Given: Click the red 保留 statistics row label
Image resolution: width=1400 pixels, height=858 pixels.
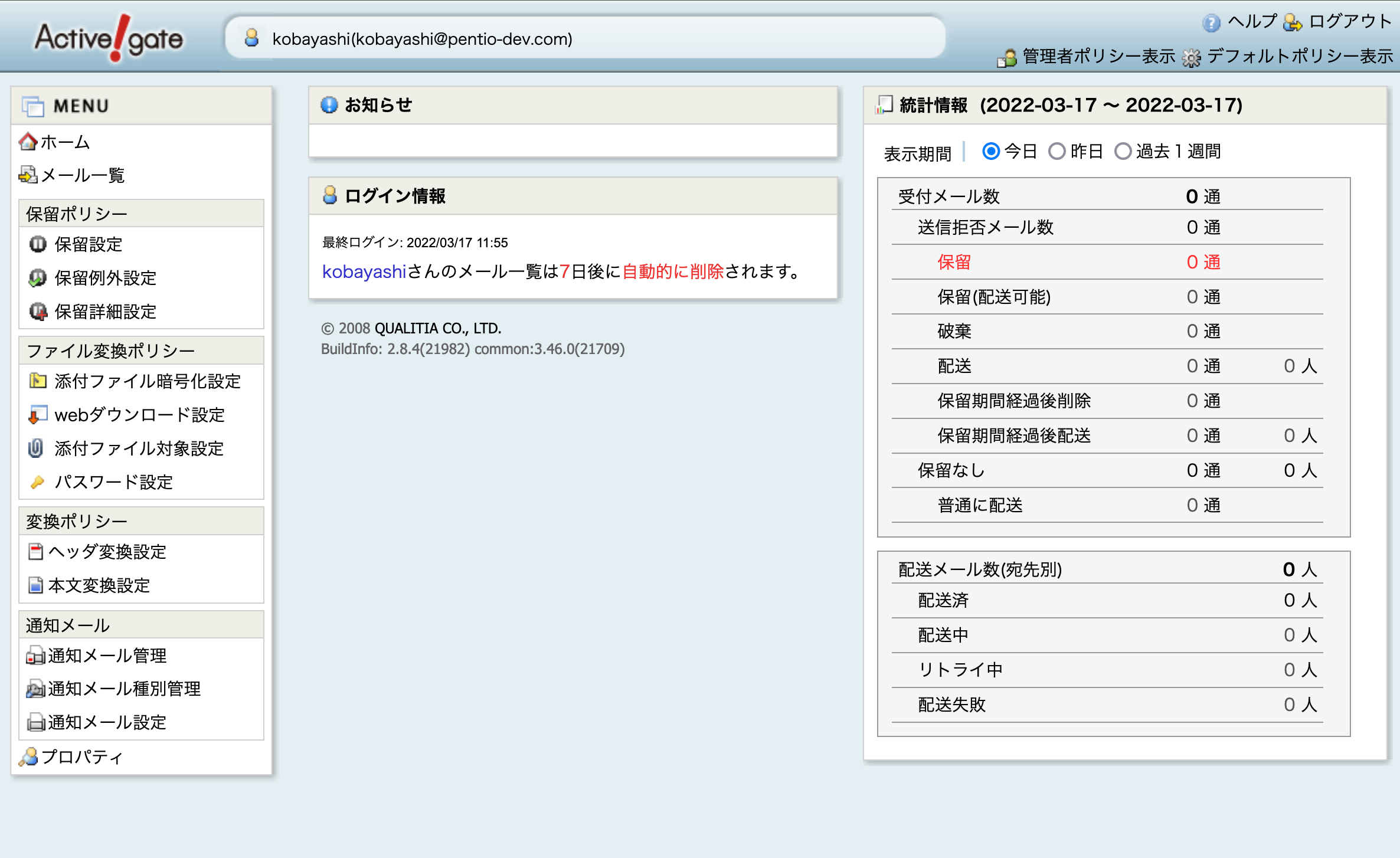Looking at the screenshot, I should point(954,262).
